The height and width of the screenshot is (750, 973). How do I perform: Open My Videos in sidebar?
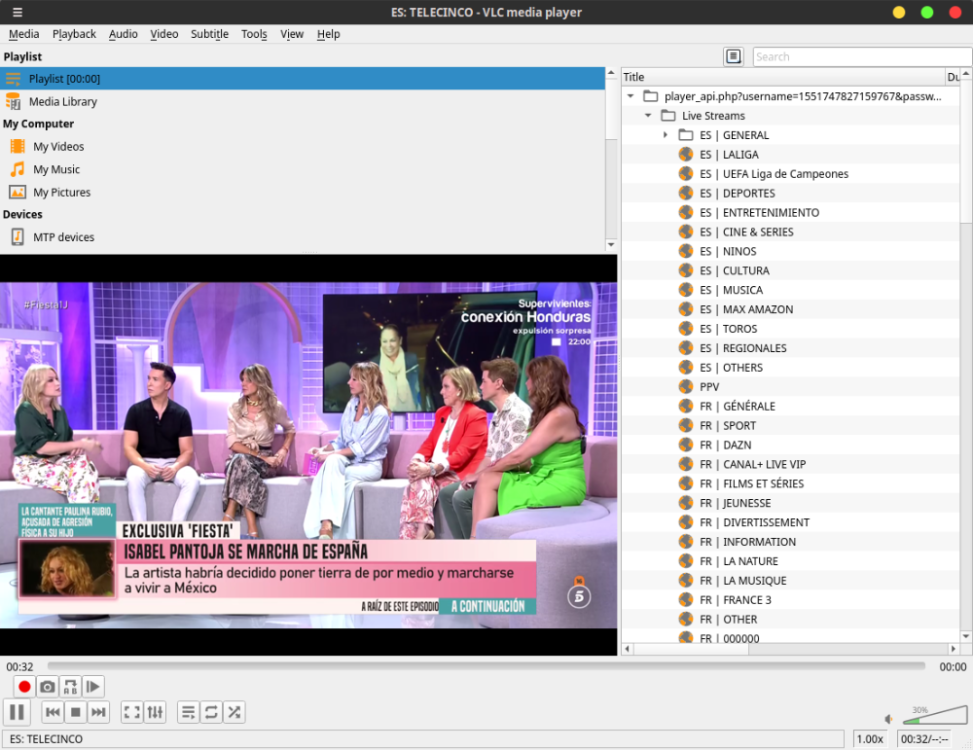pos(302,146)
